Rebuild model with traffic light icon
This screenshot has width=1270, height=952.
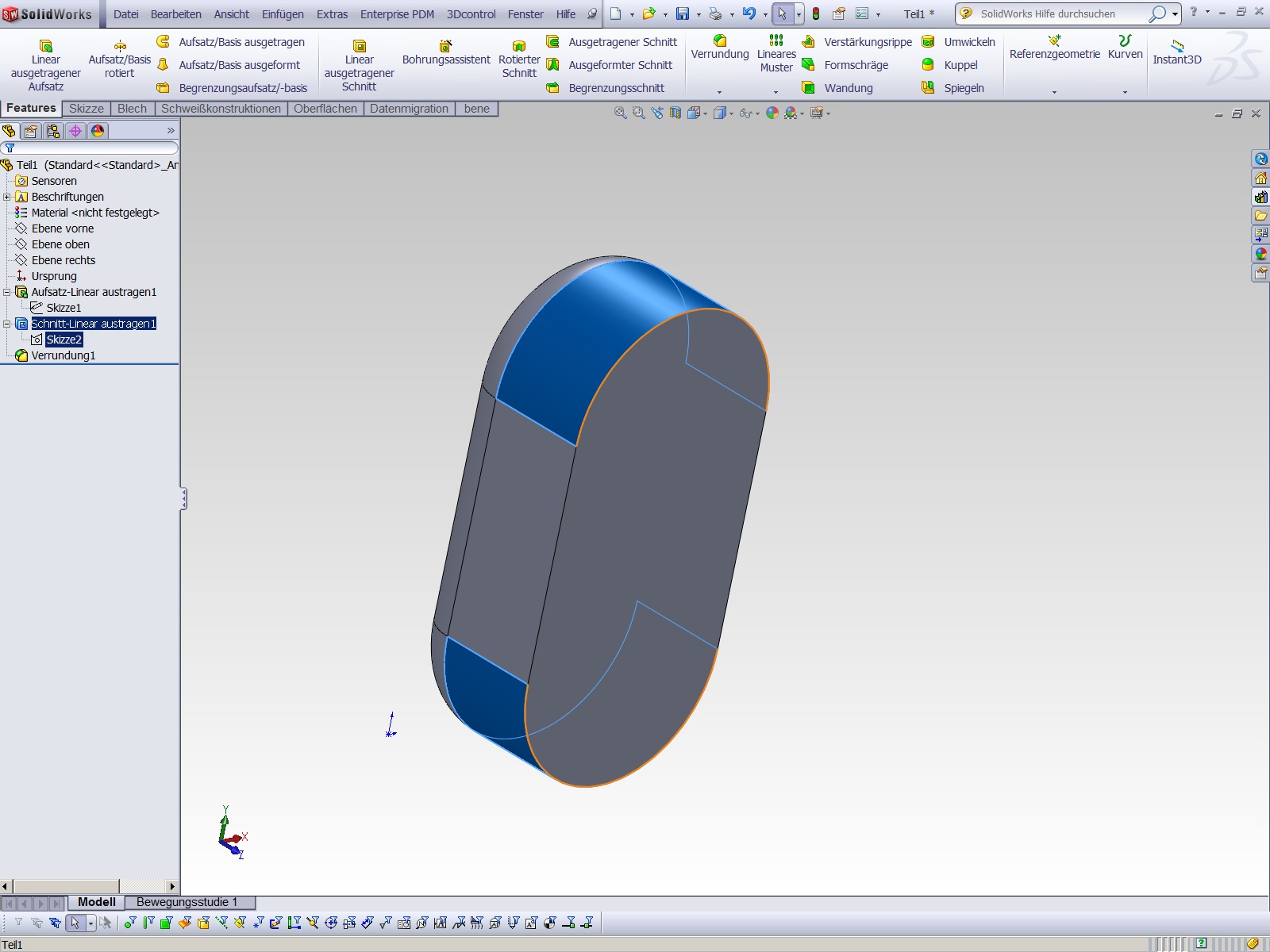click(816, 13)
